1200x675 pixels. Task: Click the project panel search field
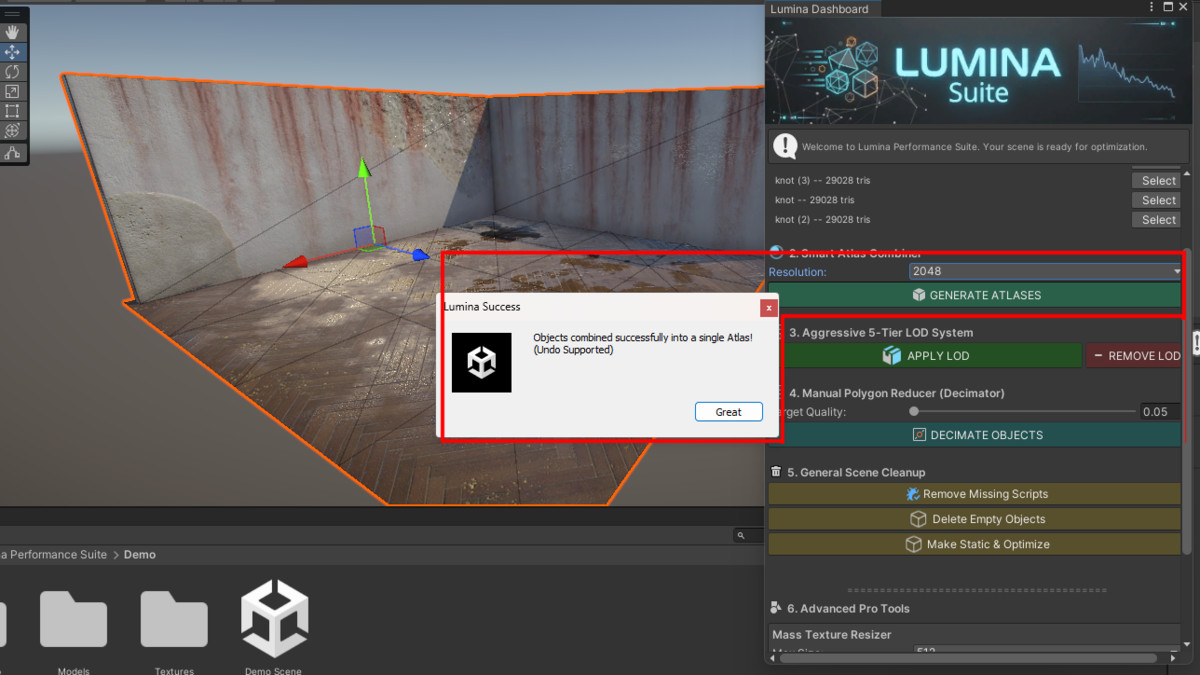[748, 536]
